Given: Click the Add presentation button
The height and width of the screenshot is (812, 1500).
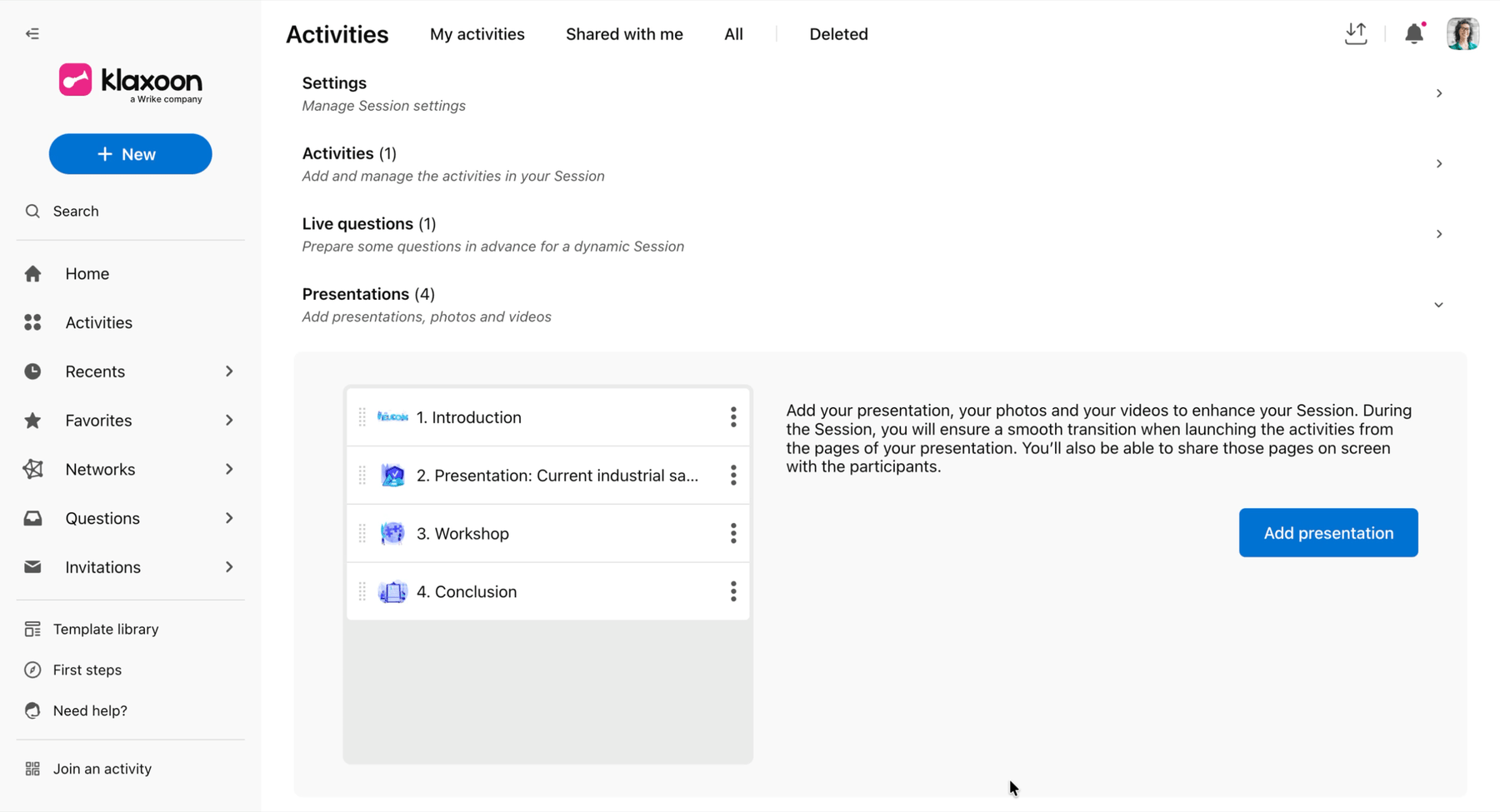Looking at the screenshot, I should (1328, 533).
